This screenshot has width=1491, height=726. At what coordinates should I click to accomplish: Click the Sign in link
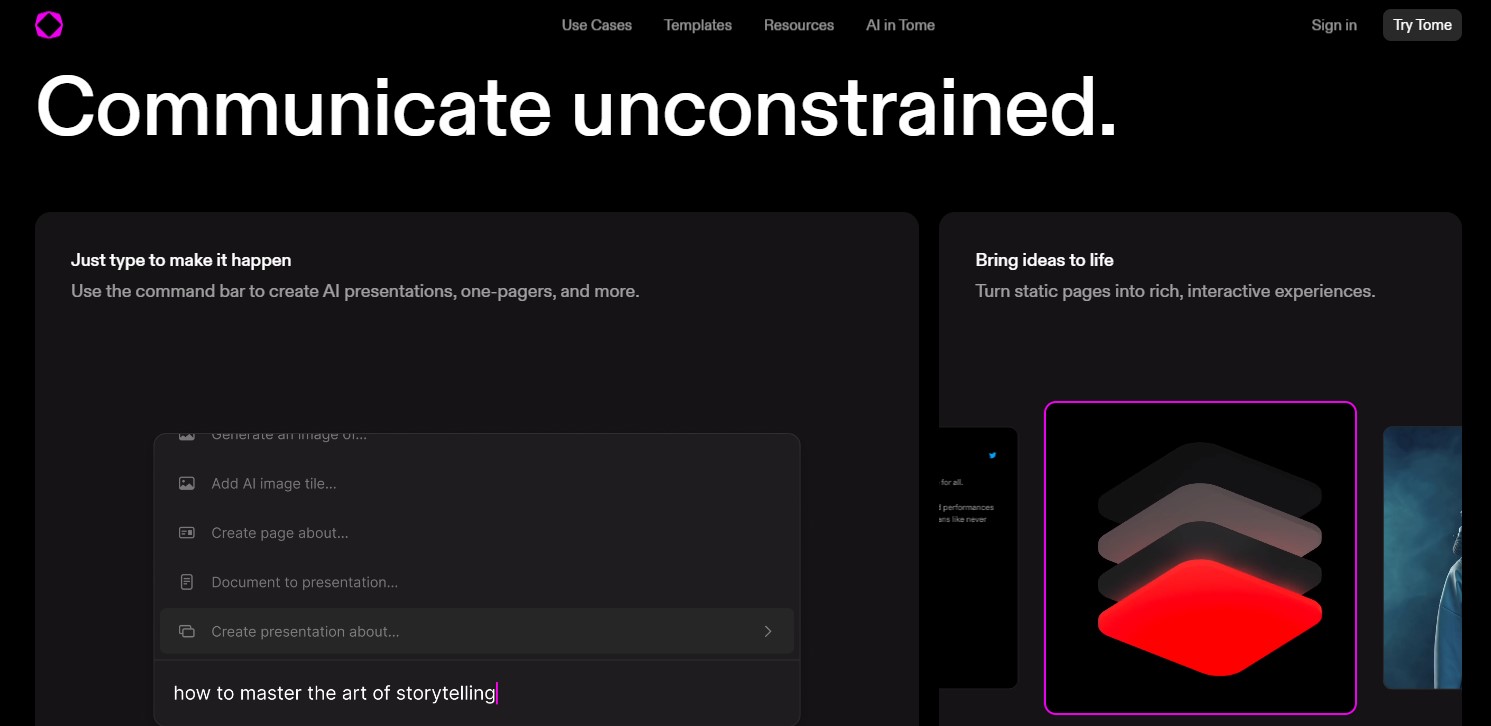1334,25
